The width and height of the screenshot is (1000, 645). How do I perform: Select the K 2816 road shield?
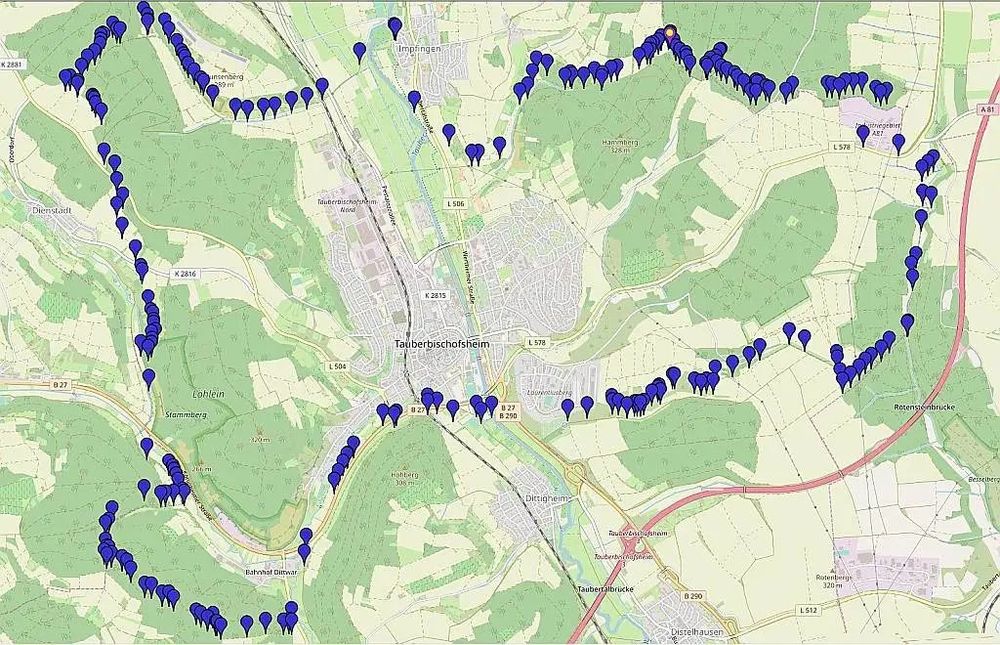pos(185,273)
